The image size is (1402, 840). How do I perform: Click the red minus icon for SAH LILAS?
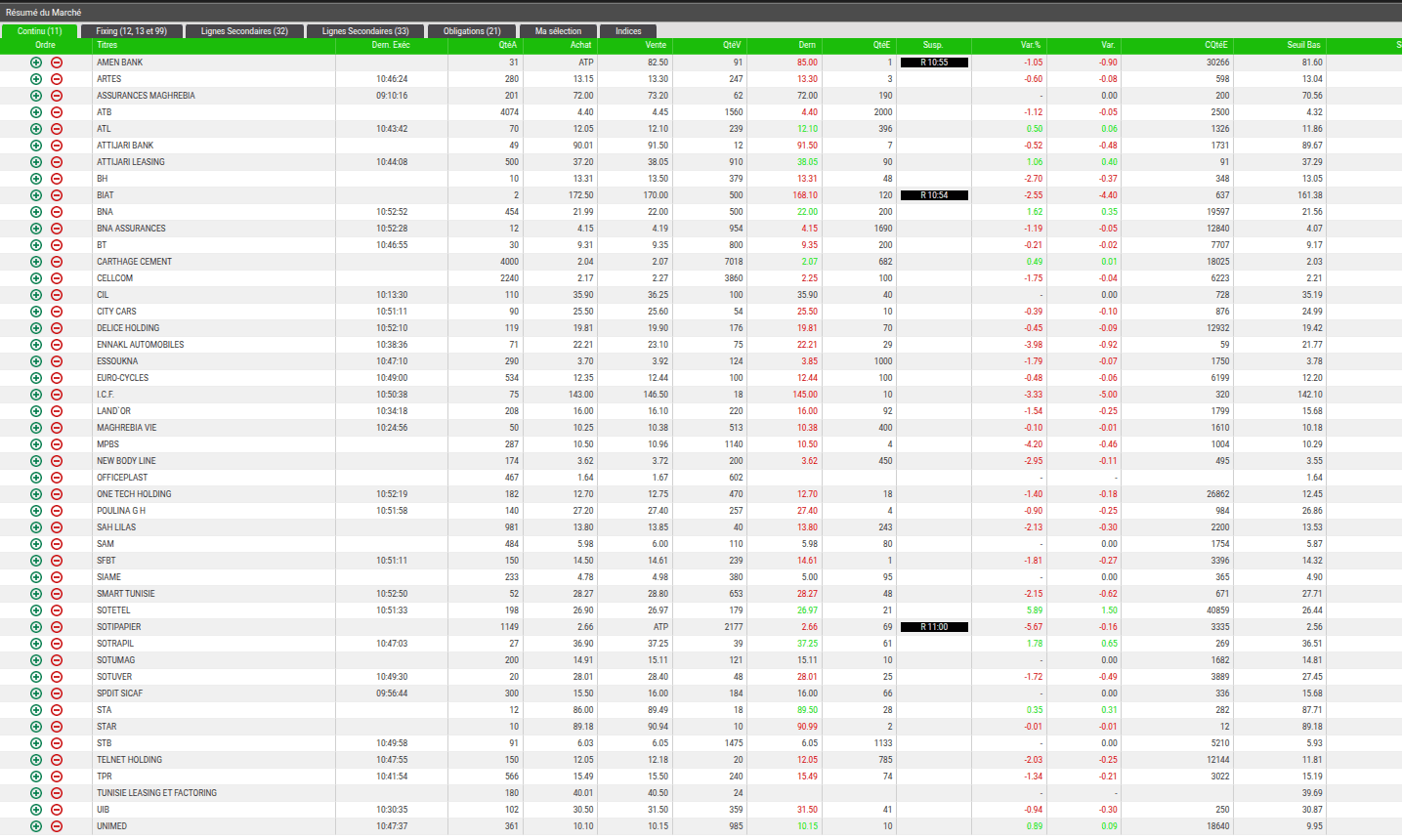(57, 527)
